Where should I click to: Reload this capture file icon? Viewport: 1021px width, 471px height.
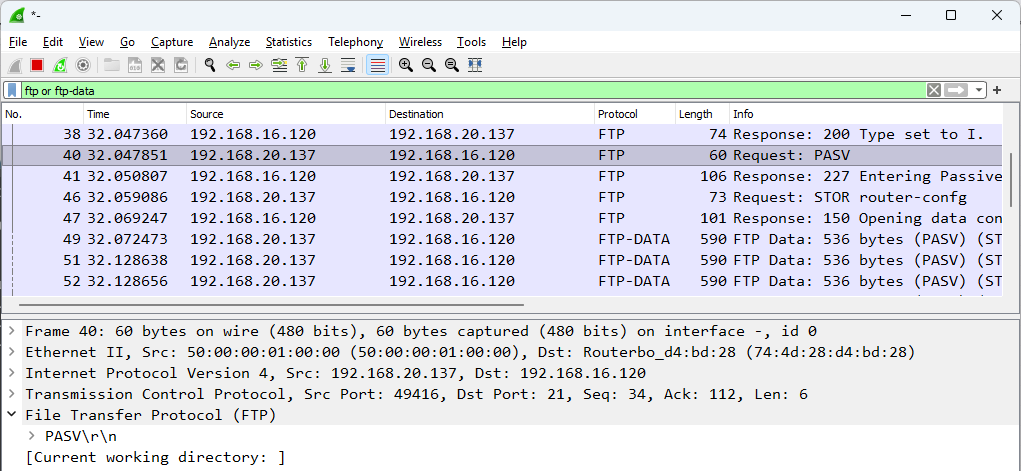click(180, 65)
